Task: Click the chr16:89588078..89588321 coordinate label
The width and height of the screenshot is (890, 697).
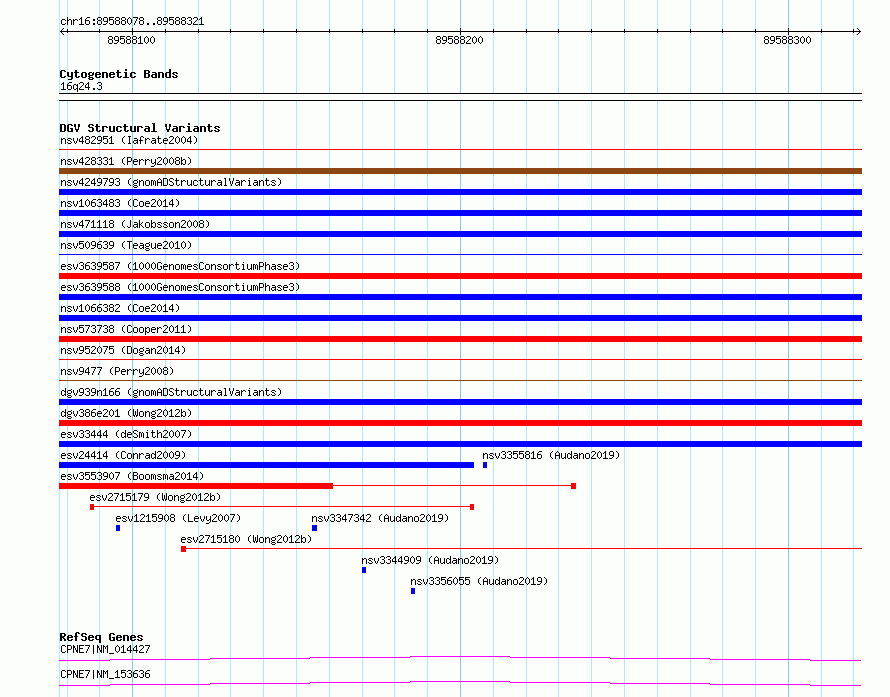Action: pos(132,21)
